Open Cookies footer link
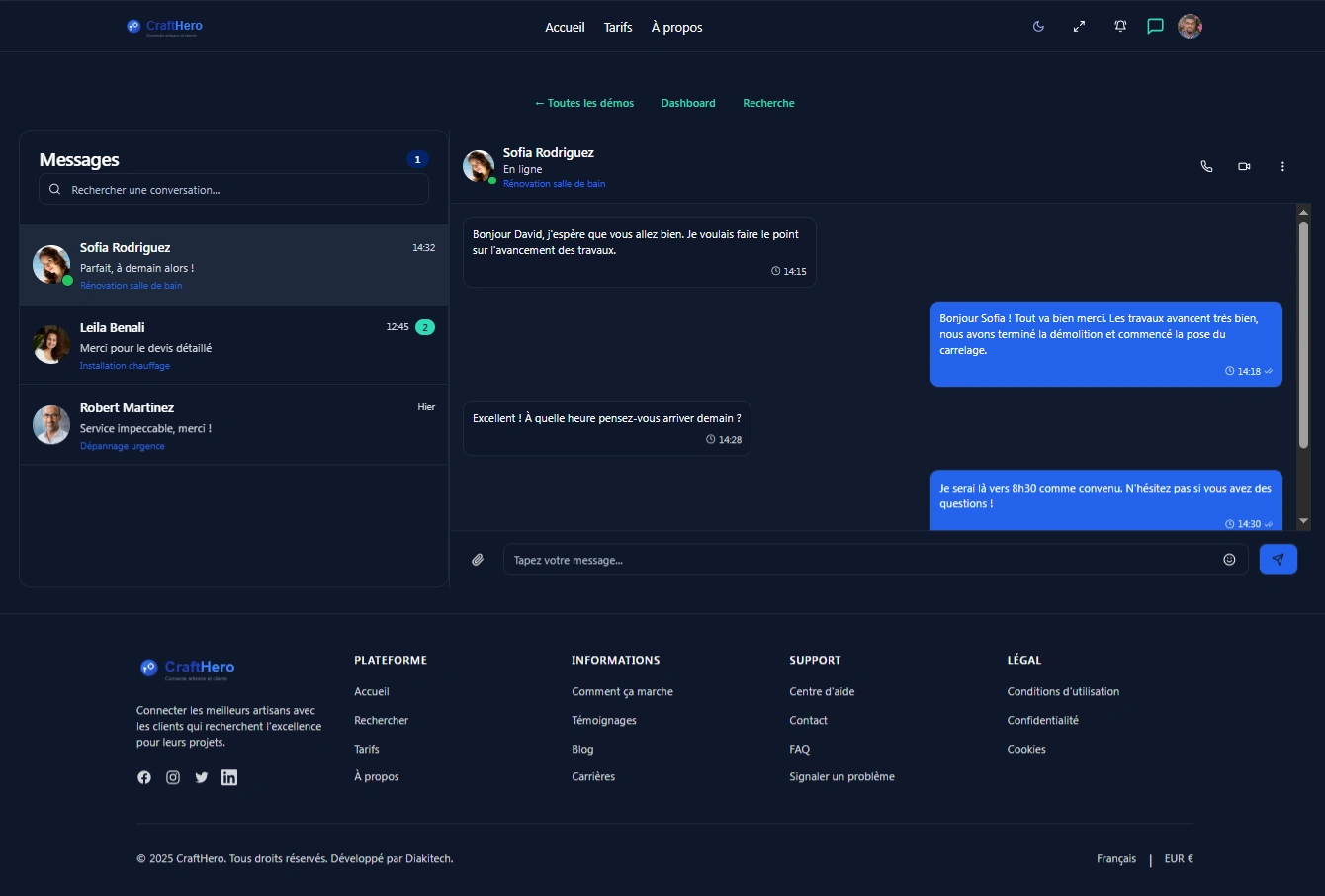The width and height of the screenshot is (1325, 896). point(1026,750)
